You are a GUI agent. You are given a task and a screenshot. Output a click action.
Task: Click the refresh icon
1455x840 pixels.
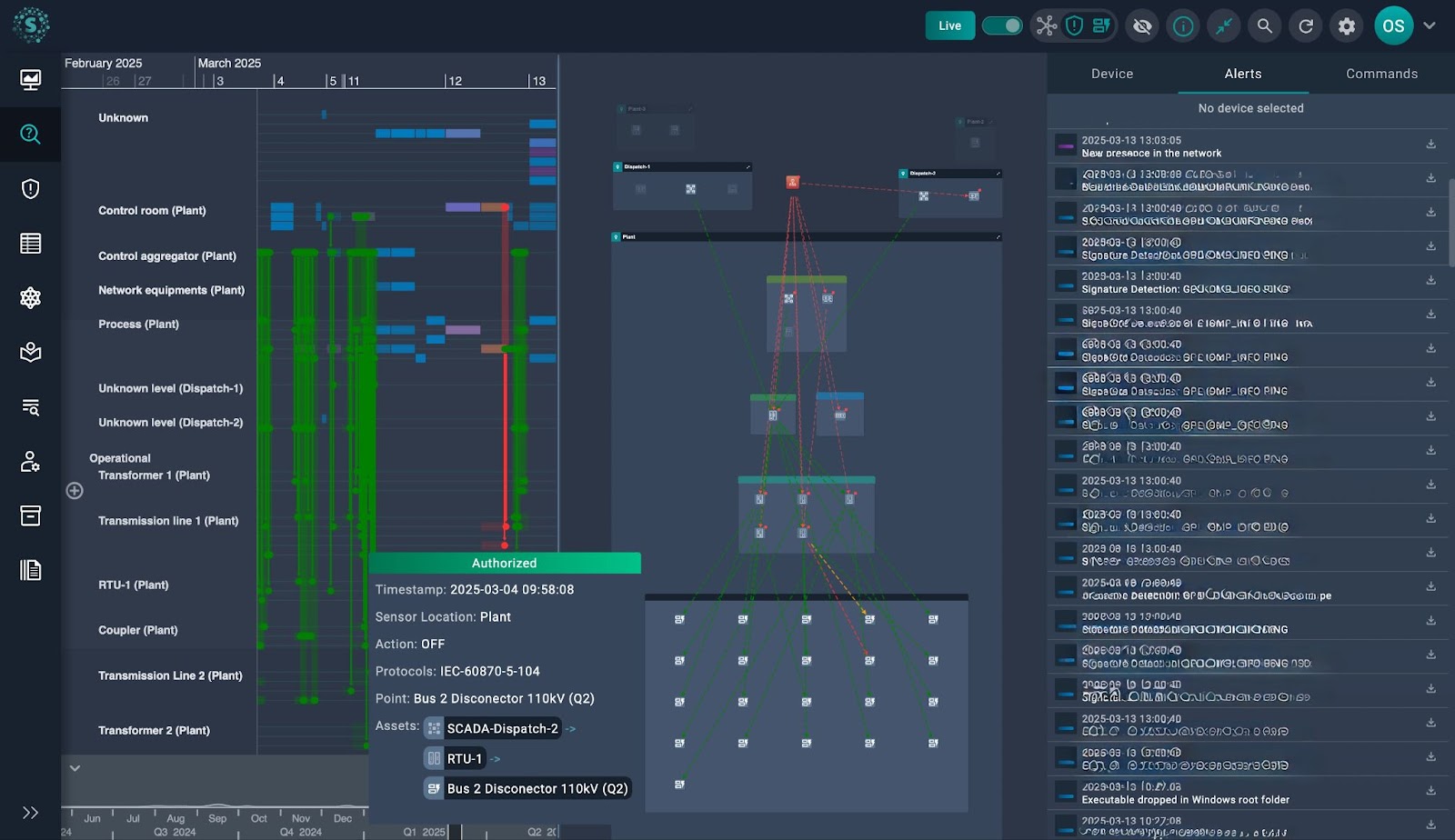1306,26
